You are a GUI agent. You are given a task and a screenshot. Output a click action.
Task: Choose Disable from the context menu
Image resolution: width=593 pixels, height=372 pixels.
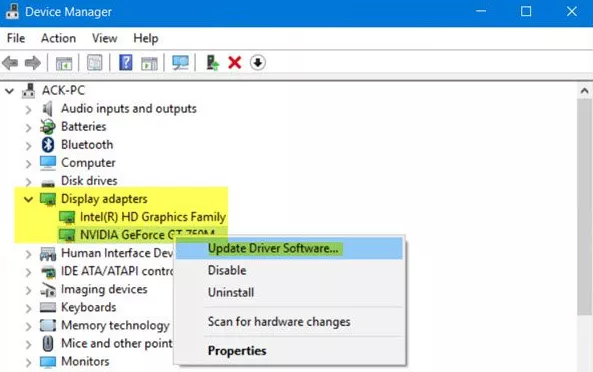click(289, 270)
